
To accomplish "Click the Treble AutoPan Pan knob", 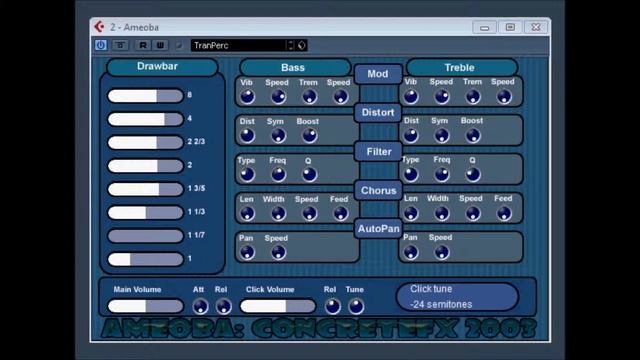I will coord(411,252).
